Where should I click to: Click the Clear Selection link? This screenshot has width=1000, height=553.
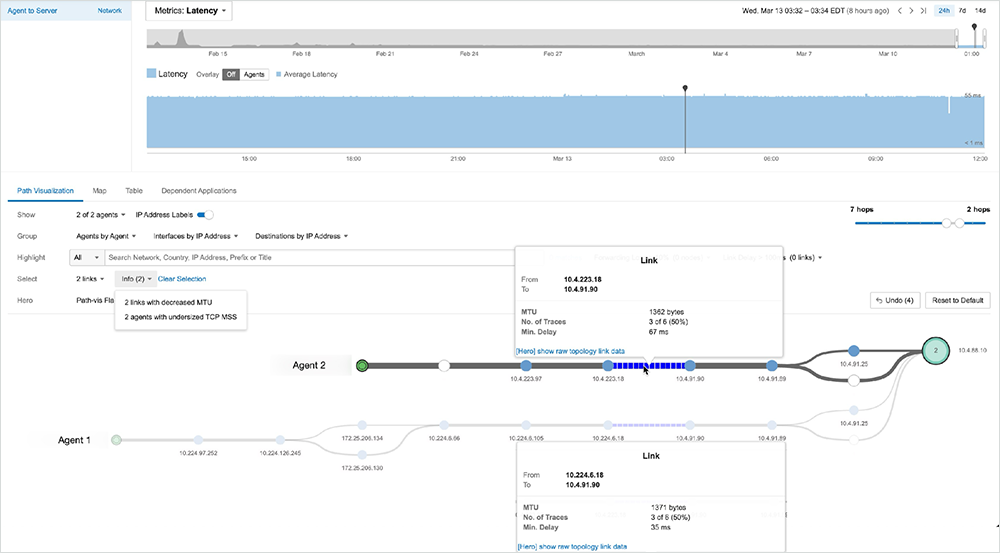pyautogui.click(x=182, y=279)
